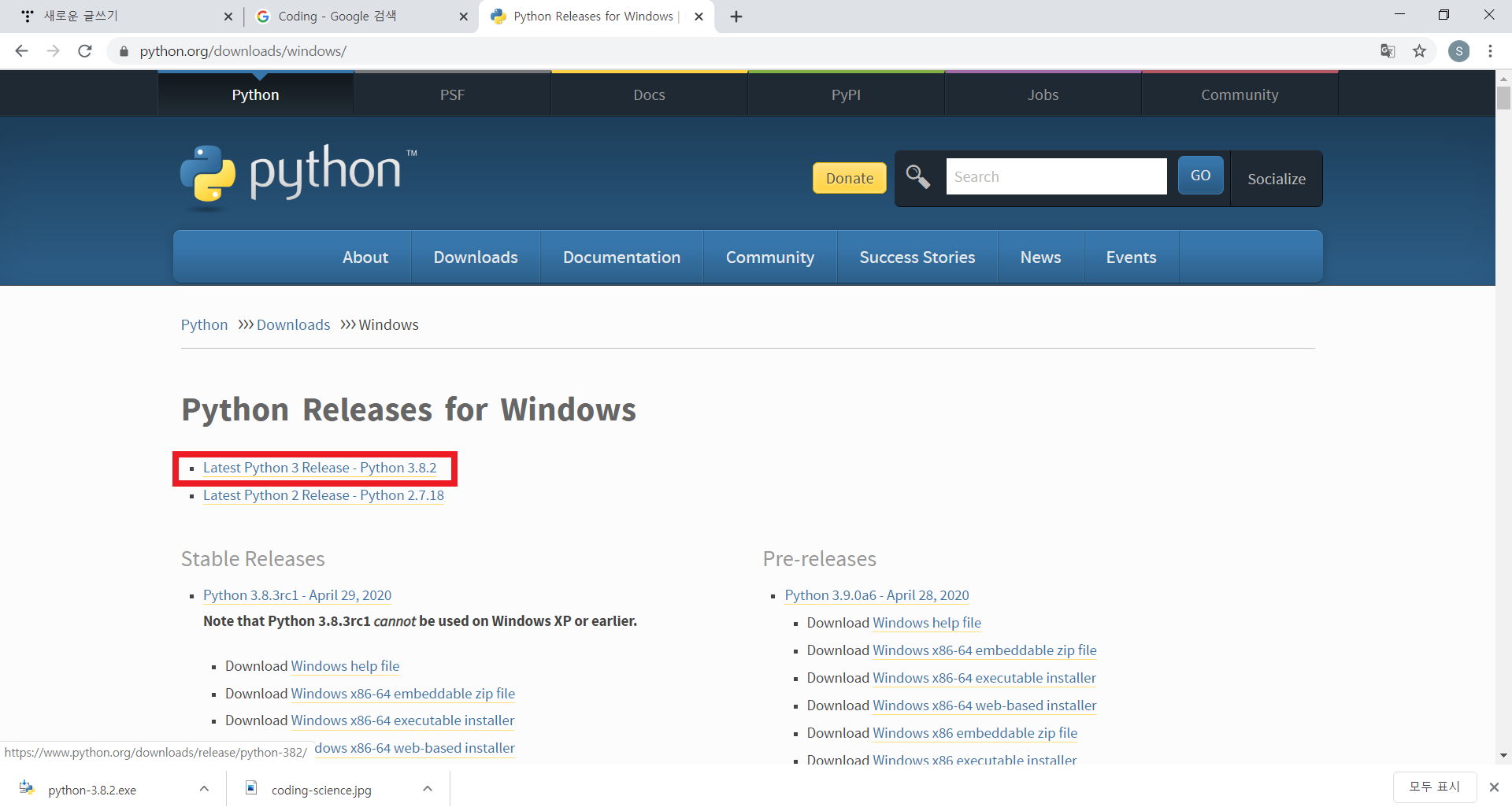Select the Python top navigation tab

[x=255, y=94]
